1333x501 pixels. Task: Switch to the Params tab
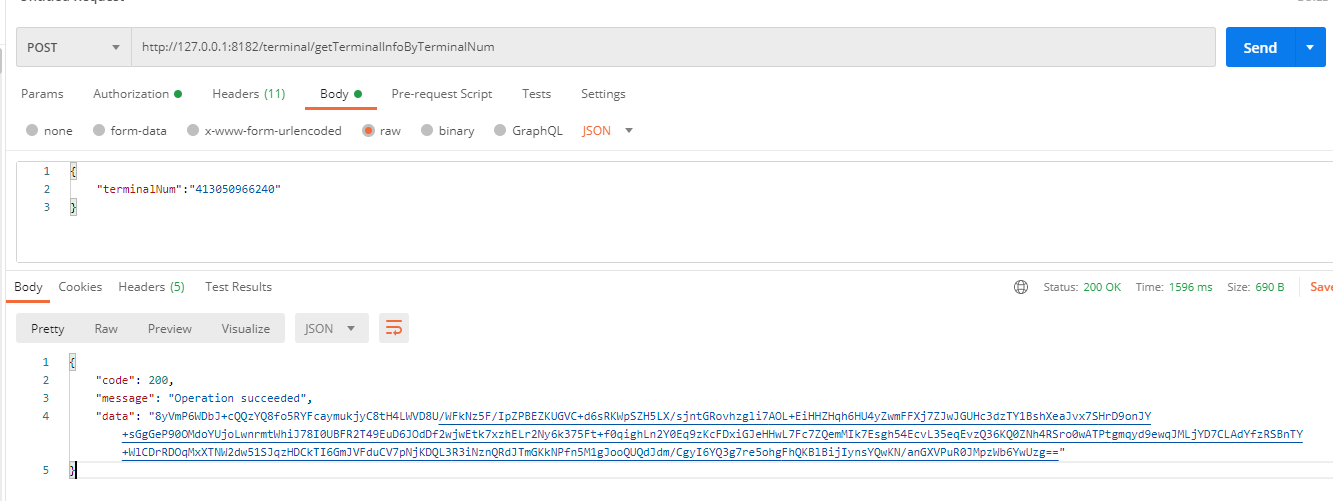tap(42, 94)
